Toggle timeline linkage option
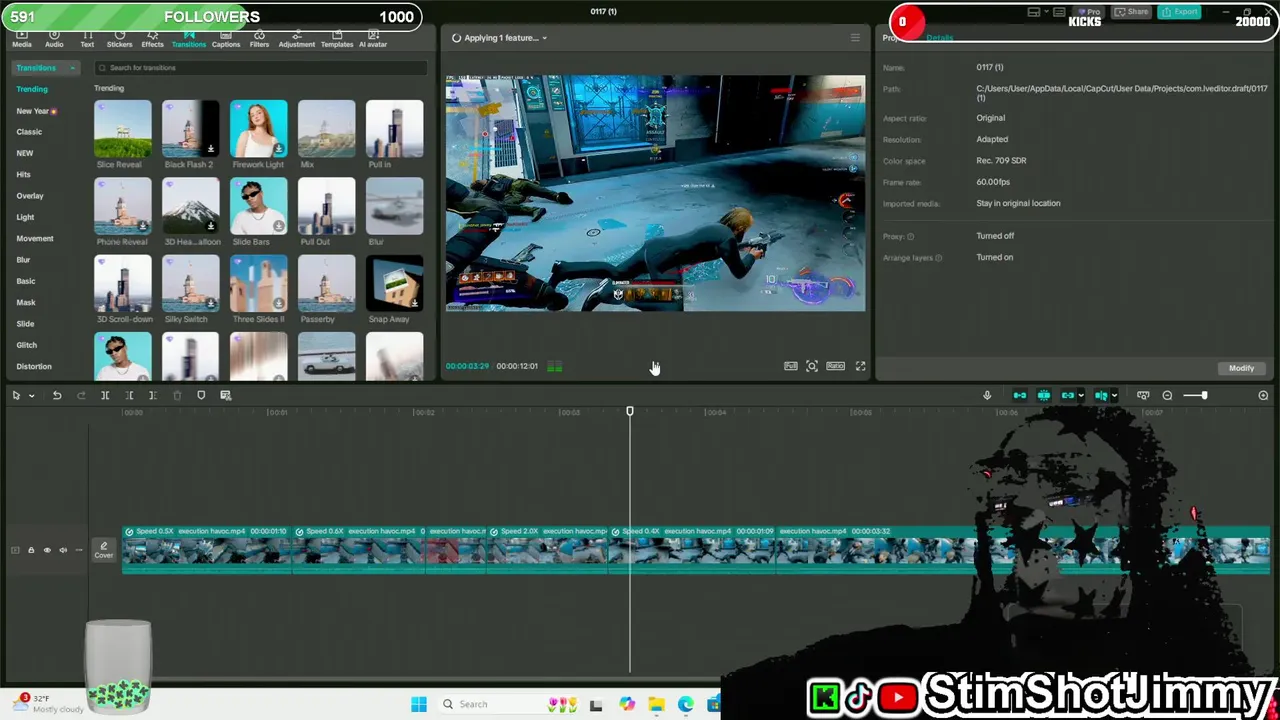The height and width of the screenshot is (720, 1280). (x=1067, y=396)
